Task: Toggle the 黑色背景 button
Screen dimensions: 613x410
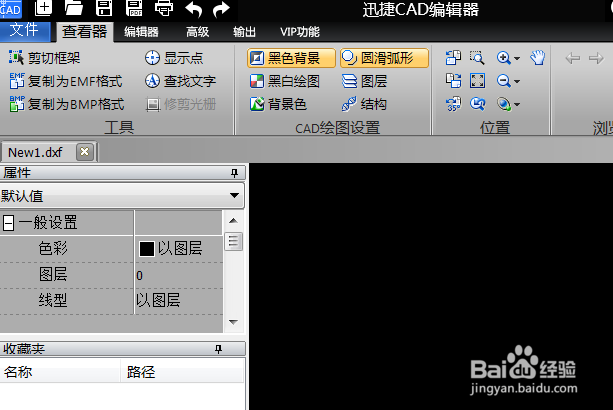Action: click(x=291, y=58)
